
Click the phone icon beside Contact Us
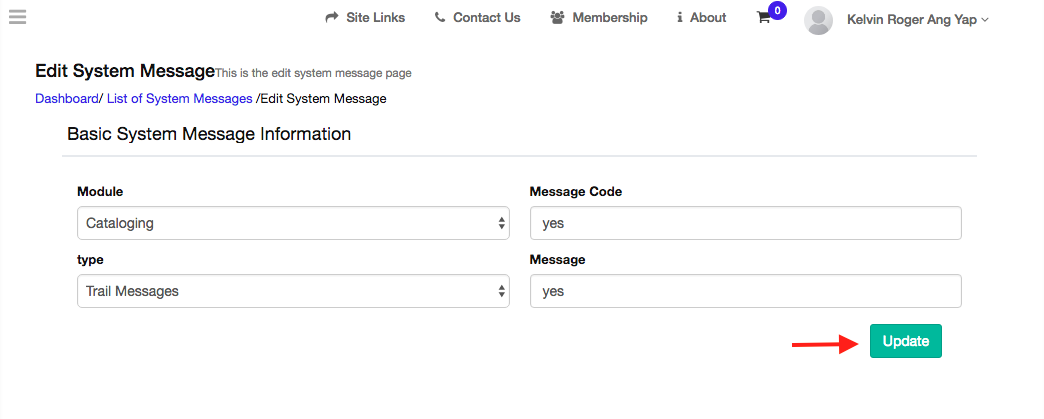[440, 18]
